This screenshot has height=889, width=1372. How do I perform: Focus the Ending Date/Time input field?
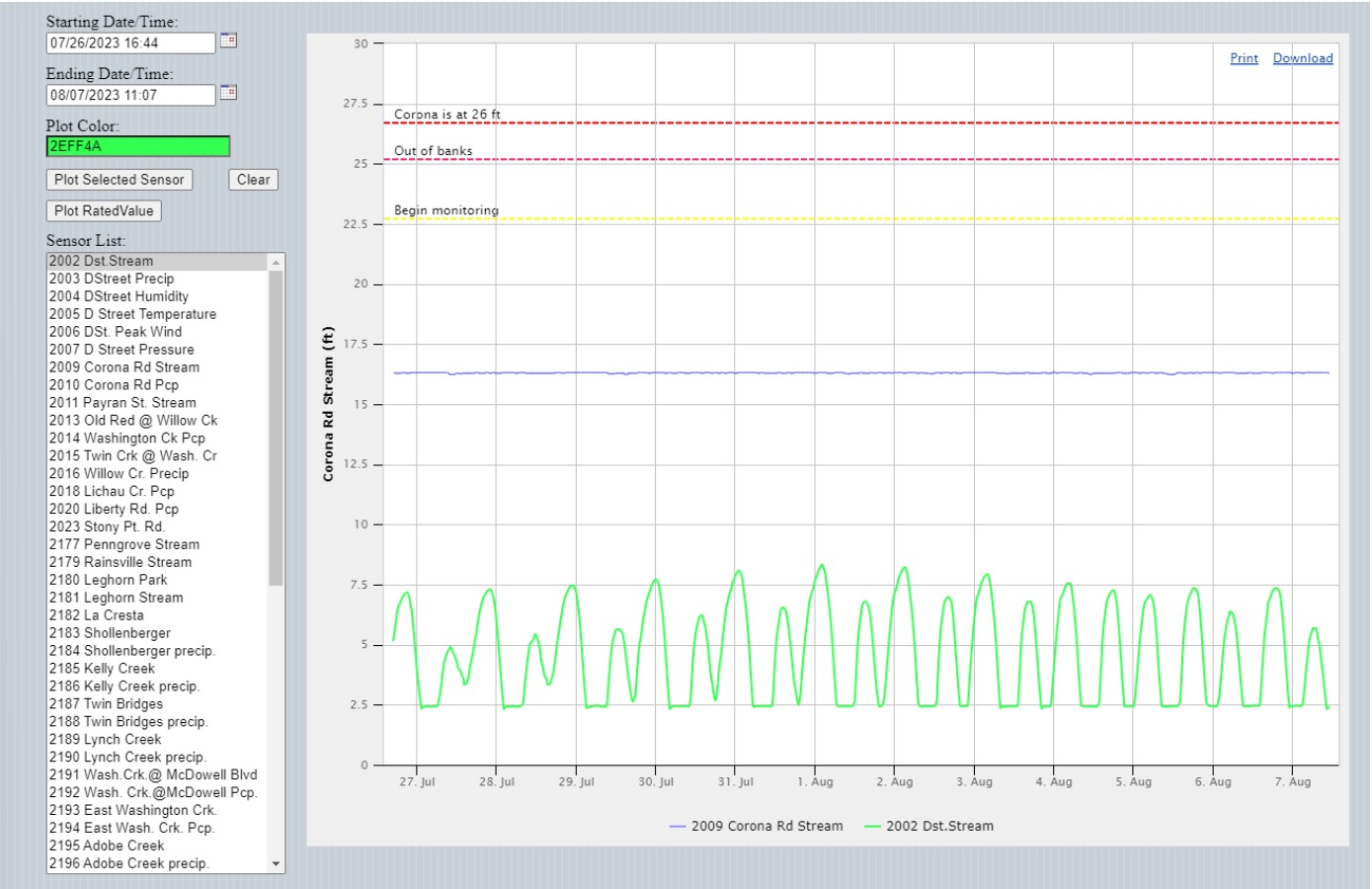129,96
